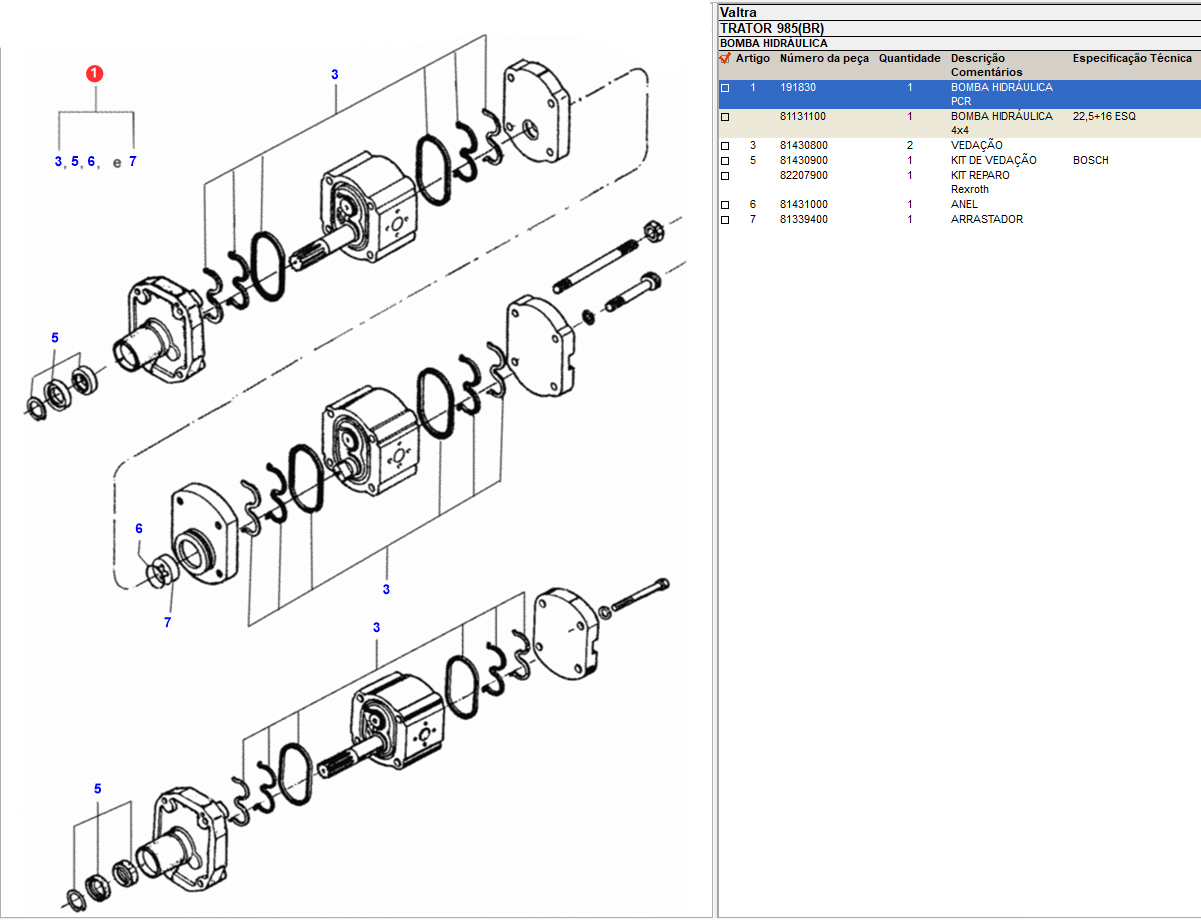Select callout 7 under the middle pump flange

click(x=167, y=623)
